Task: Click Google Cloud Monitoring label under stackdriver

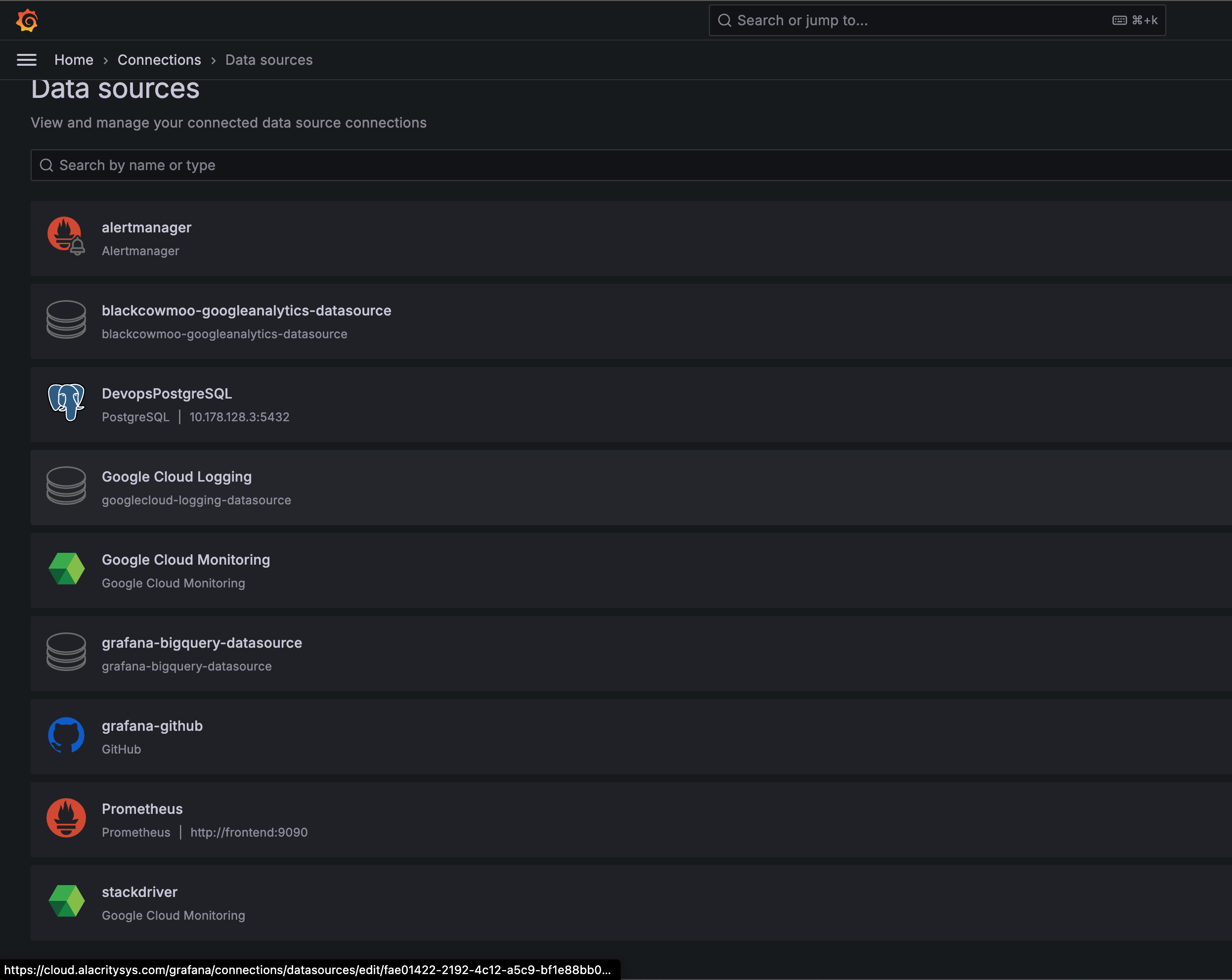Action: click(x=173, y=915)
